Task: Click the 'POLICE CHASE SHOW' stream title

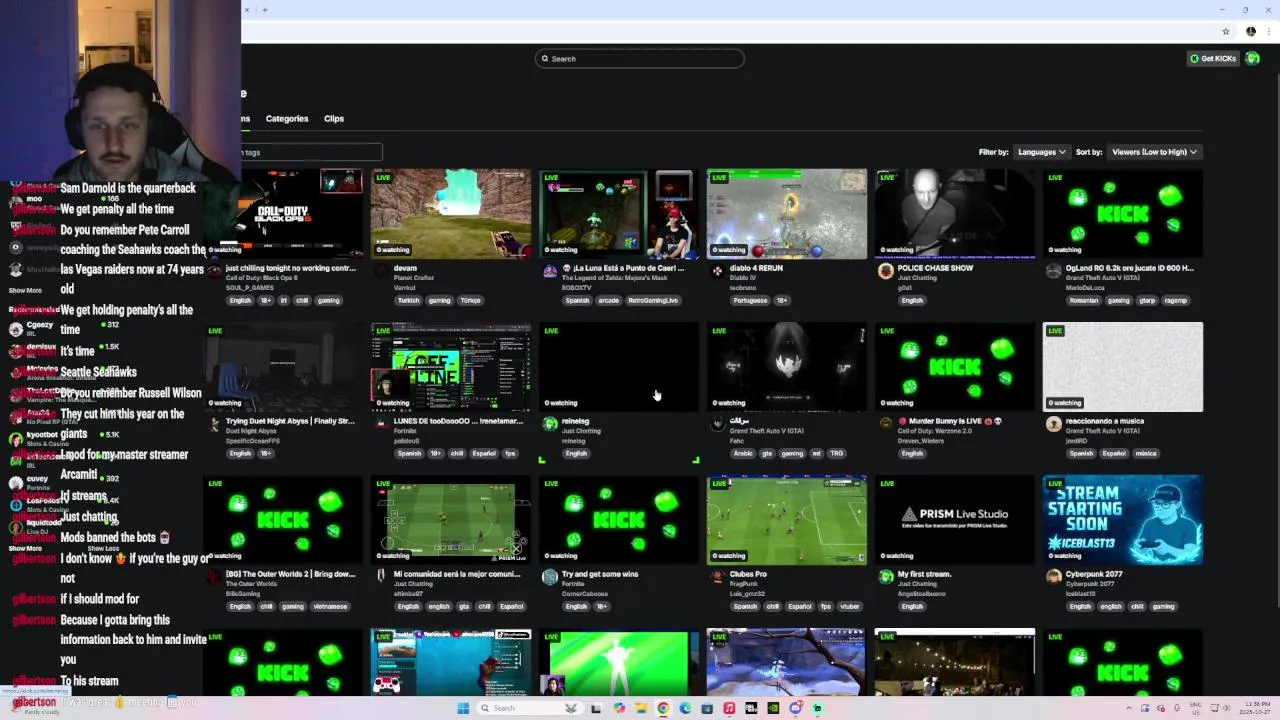Action: click(x=935, y=268)
